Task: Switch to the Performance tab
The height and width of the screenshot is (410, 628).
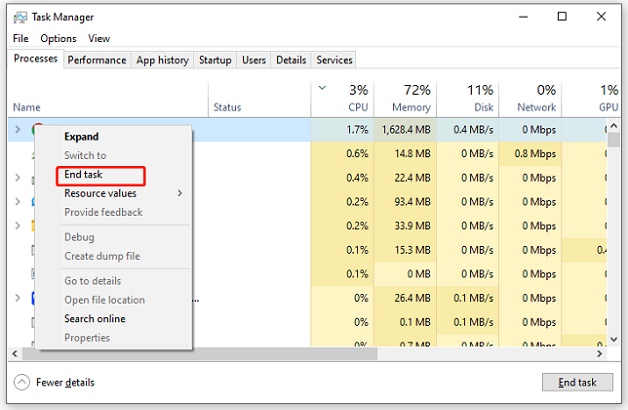Action: 97,60
